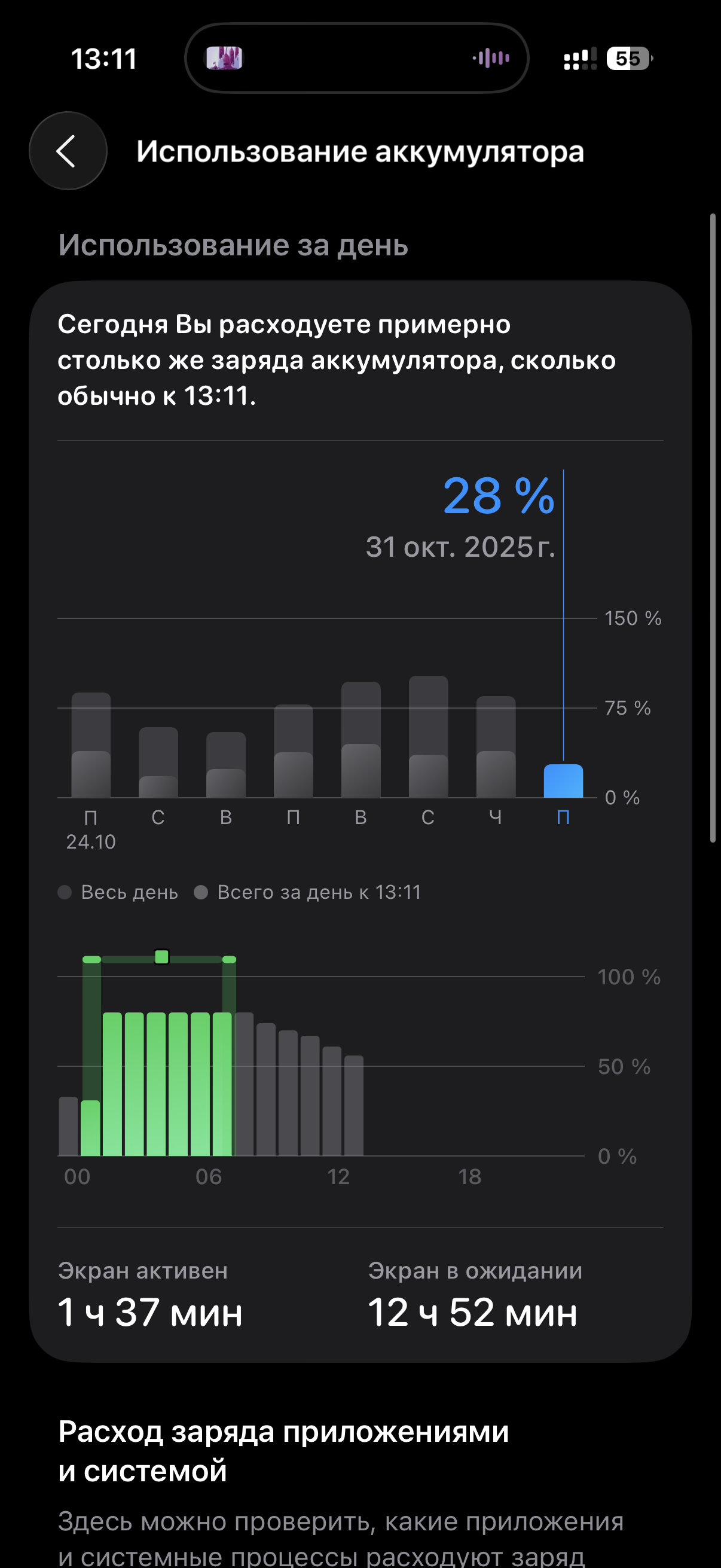Select the Friday 24.10 usage bar
The width and height of the screenshot is (721, 1568).
[x=91, y=745]
